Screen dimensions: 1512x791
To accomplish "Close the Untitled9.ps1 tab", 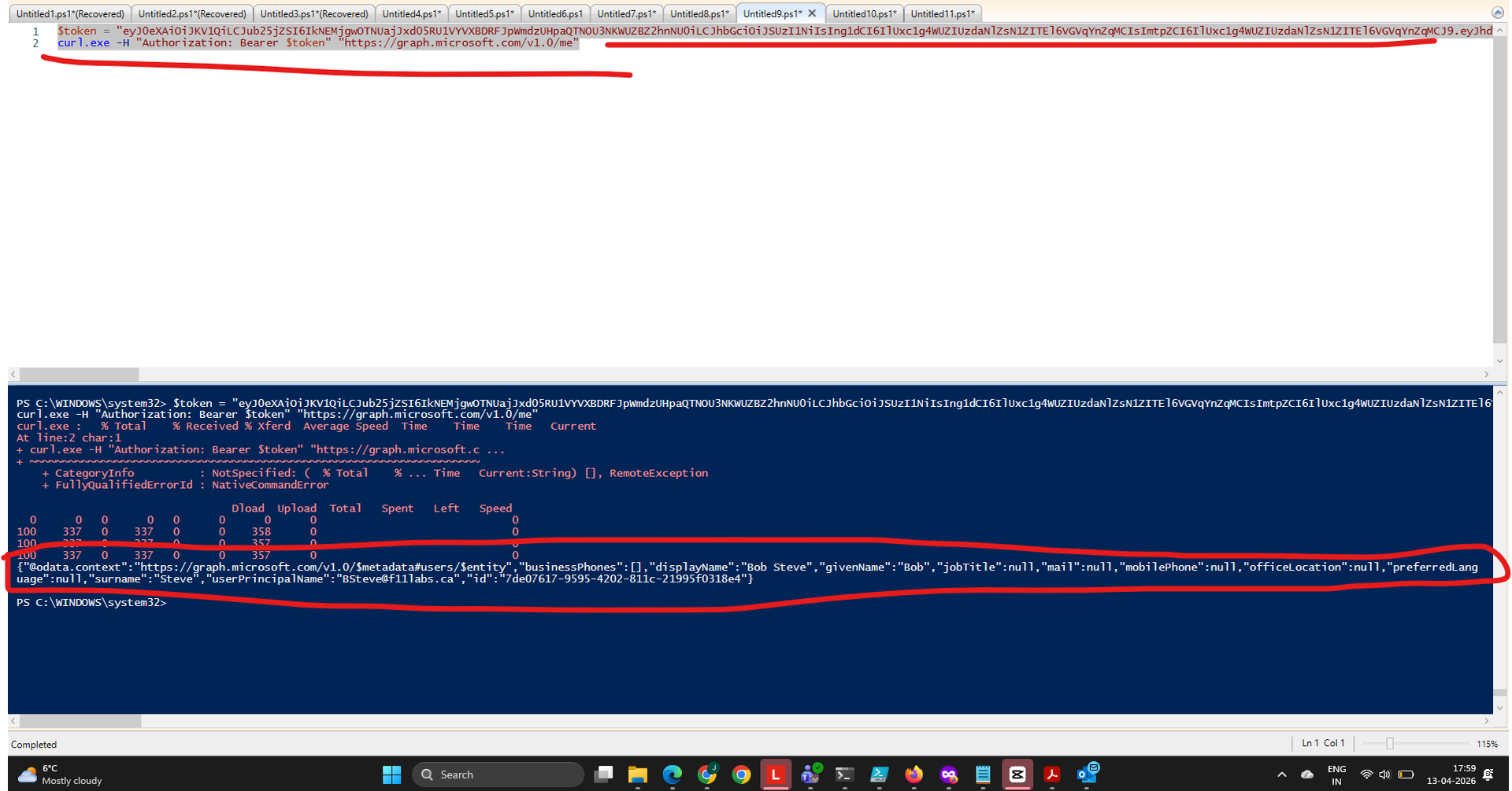I will pos(812,13).
